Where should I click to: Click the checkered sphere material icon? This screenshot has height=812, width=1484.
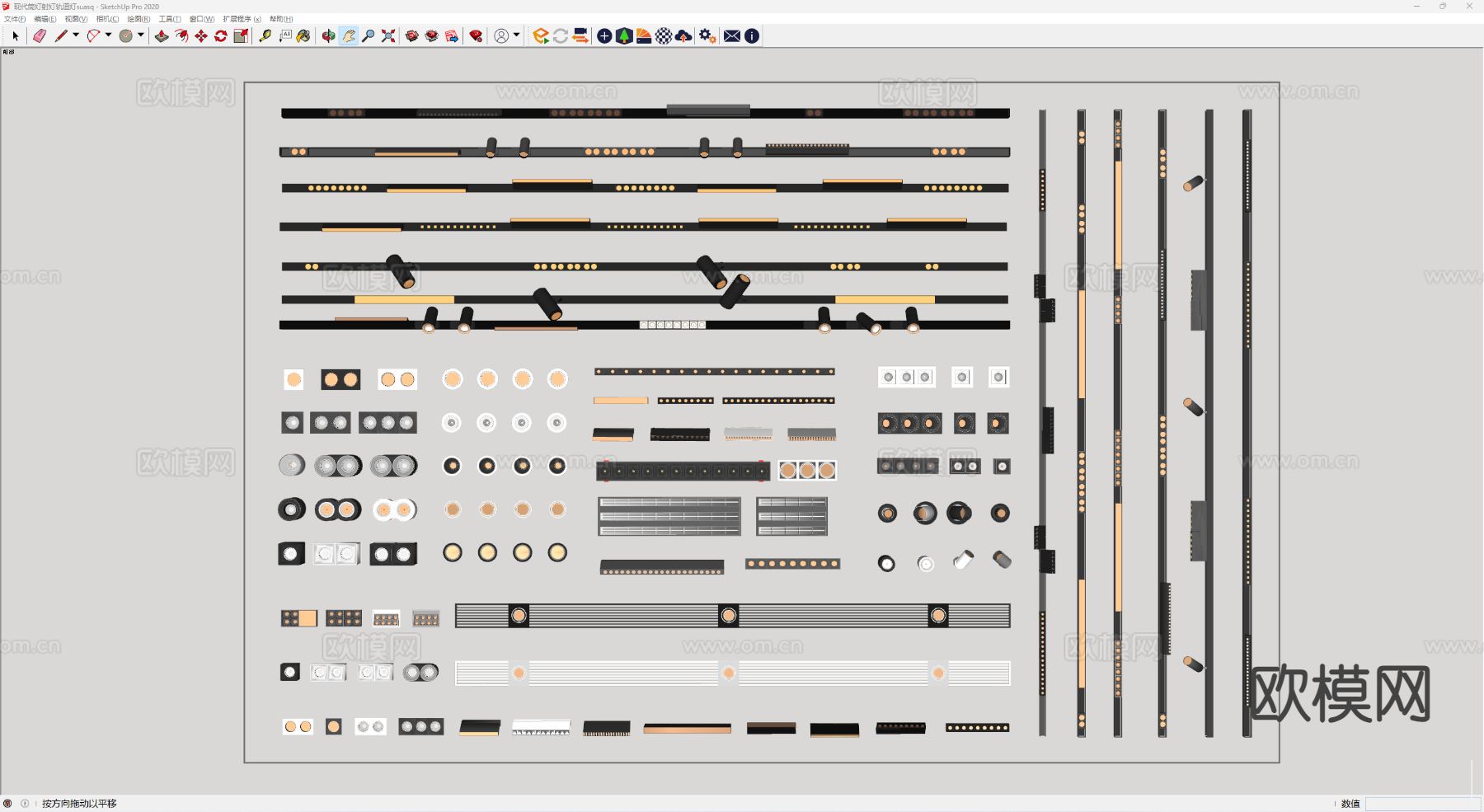point(664,36)
